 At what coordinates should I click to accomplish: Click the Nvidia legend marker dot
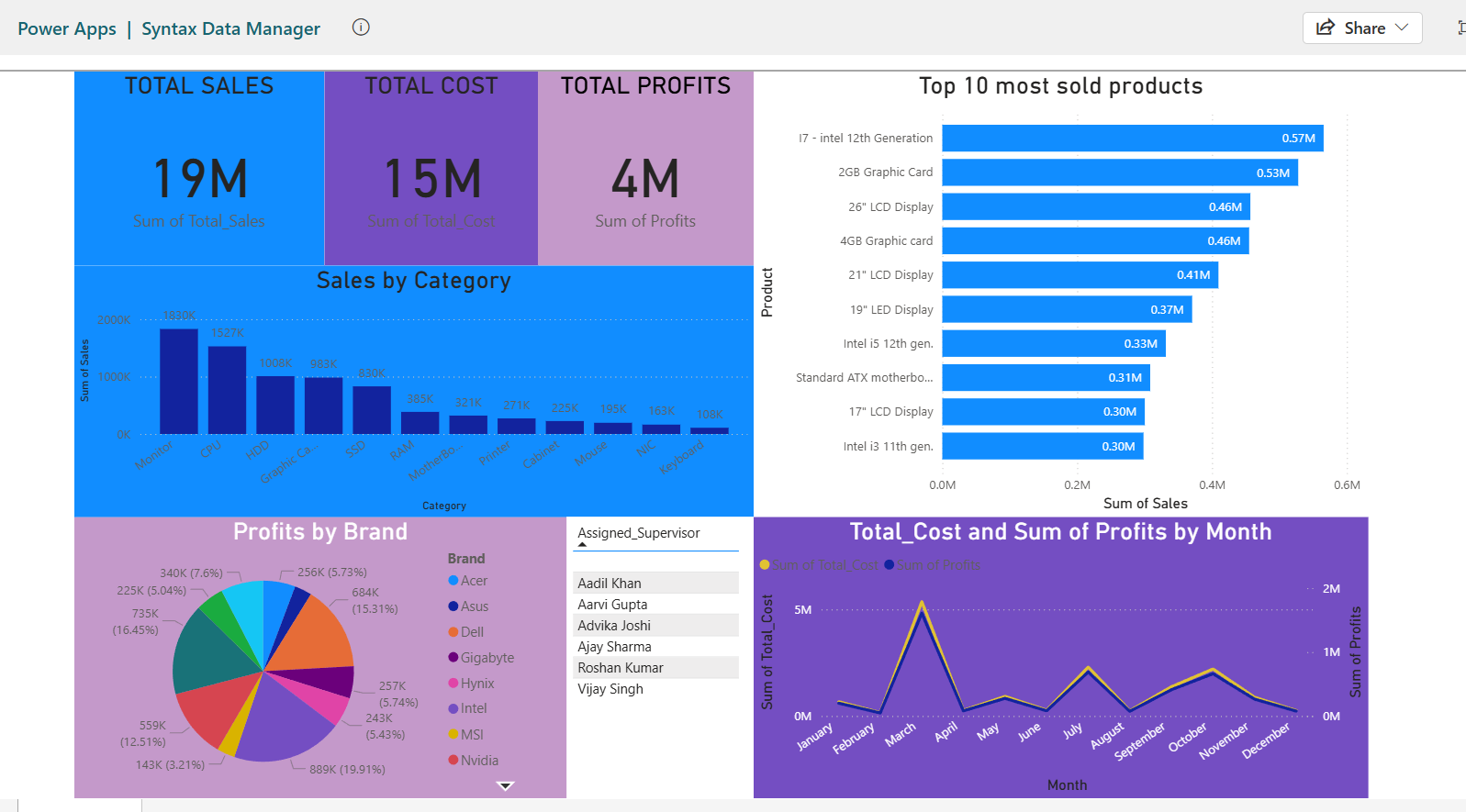point(453,760)
